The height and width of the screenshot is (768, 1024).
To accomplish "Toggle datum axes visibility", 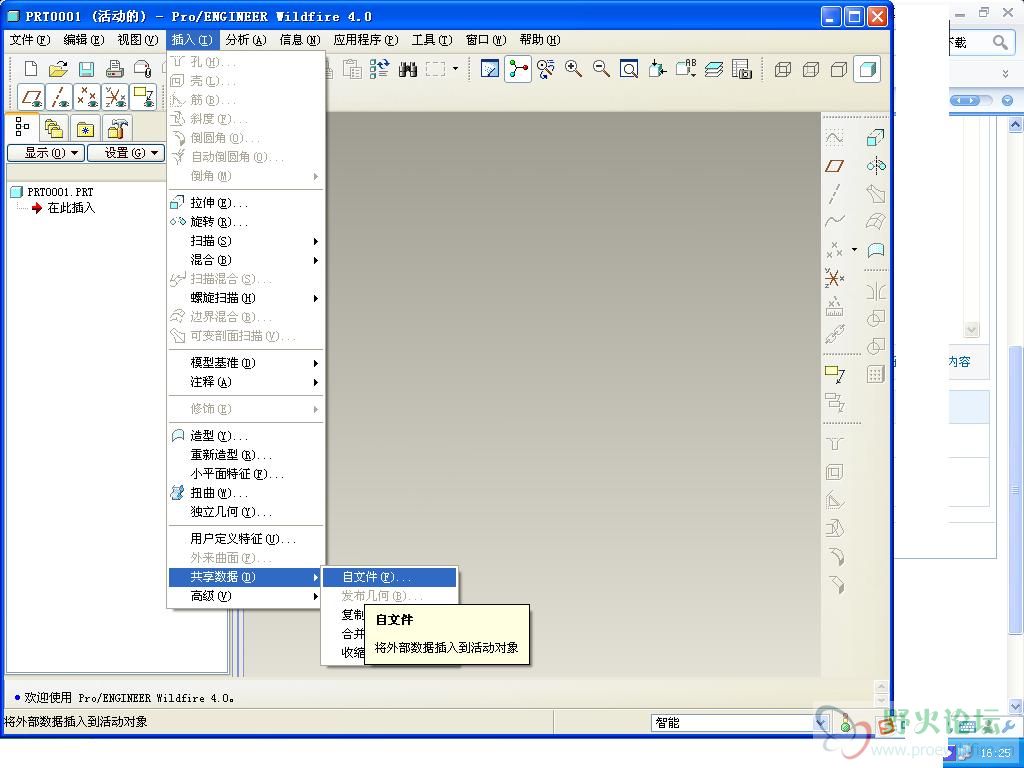I will tap(59, 97).
